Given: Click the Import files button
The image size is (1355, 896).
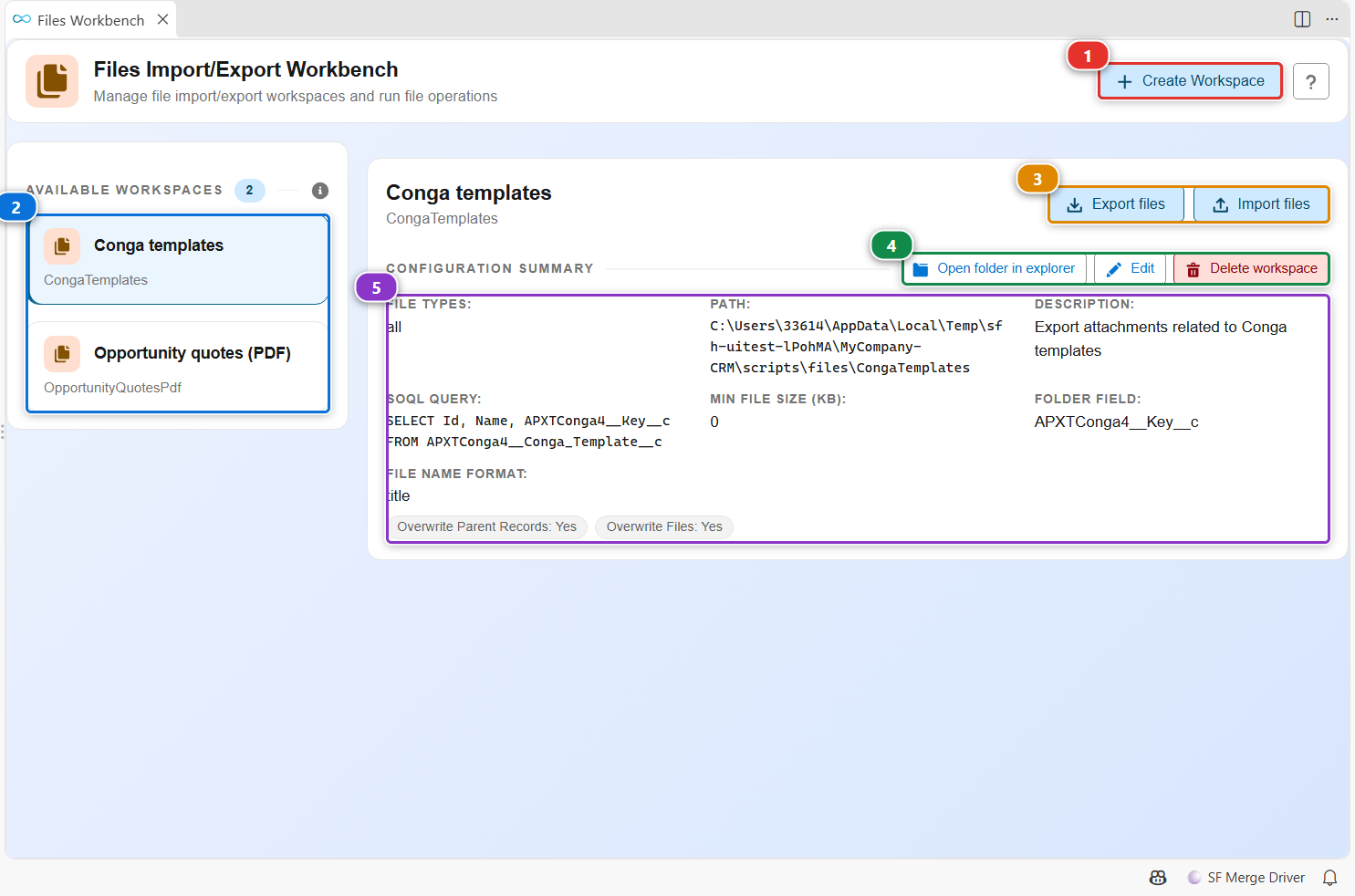Looking at the screenshot, I should [x=1261, y=204].
